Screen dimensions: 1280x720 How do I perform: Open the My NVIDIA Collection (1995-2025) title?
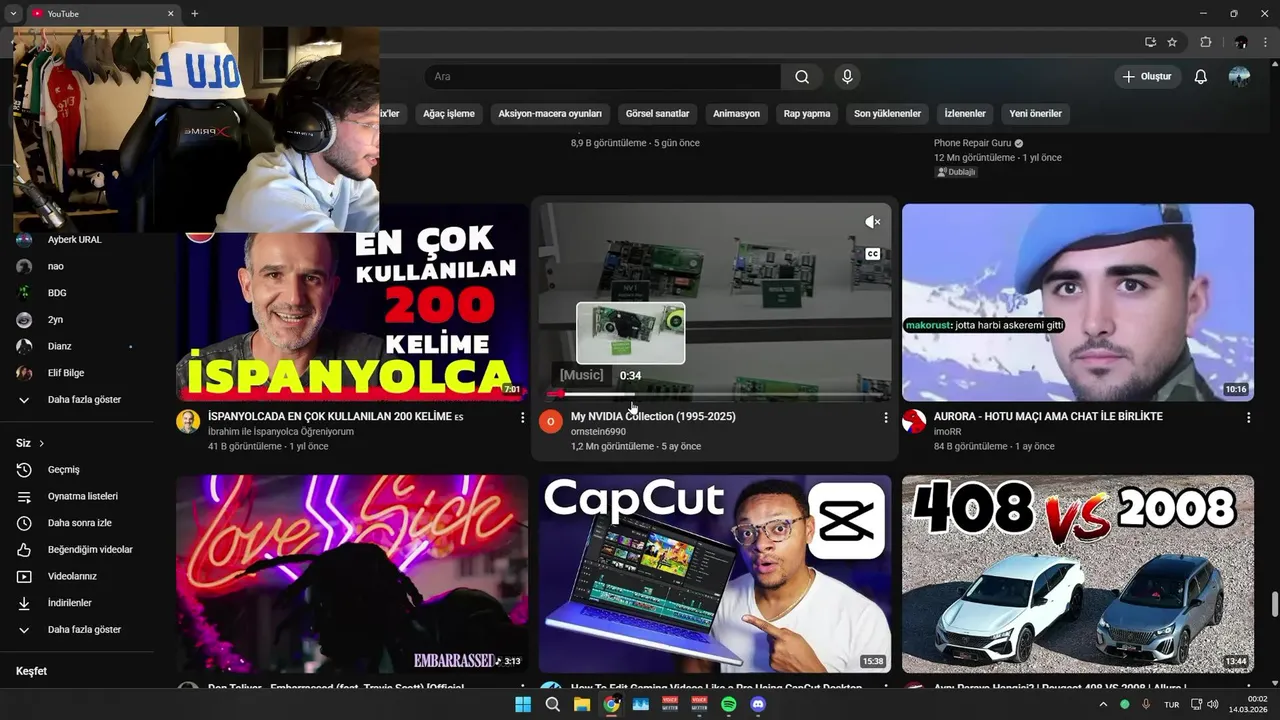tap(653, 416)
